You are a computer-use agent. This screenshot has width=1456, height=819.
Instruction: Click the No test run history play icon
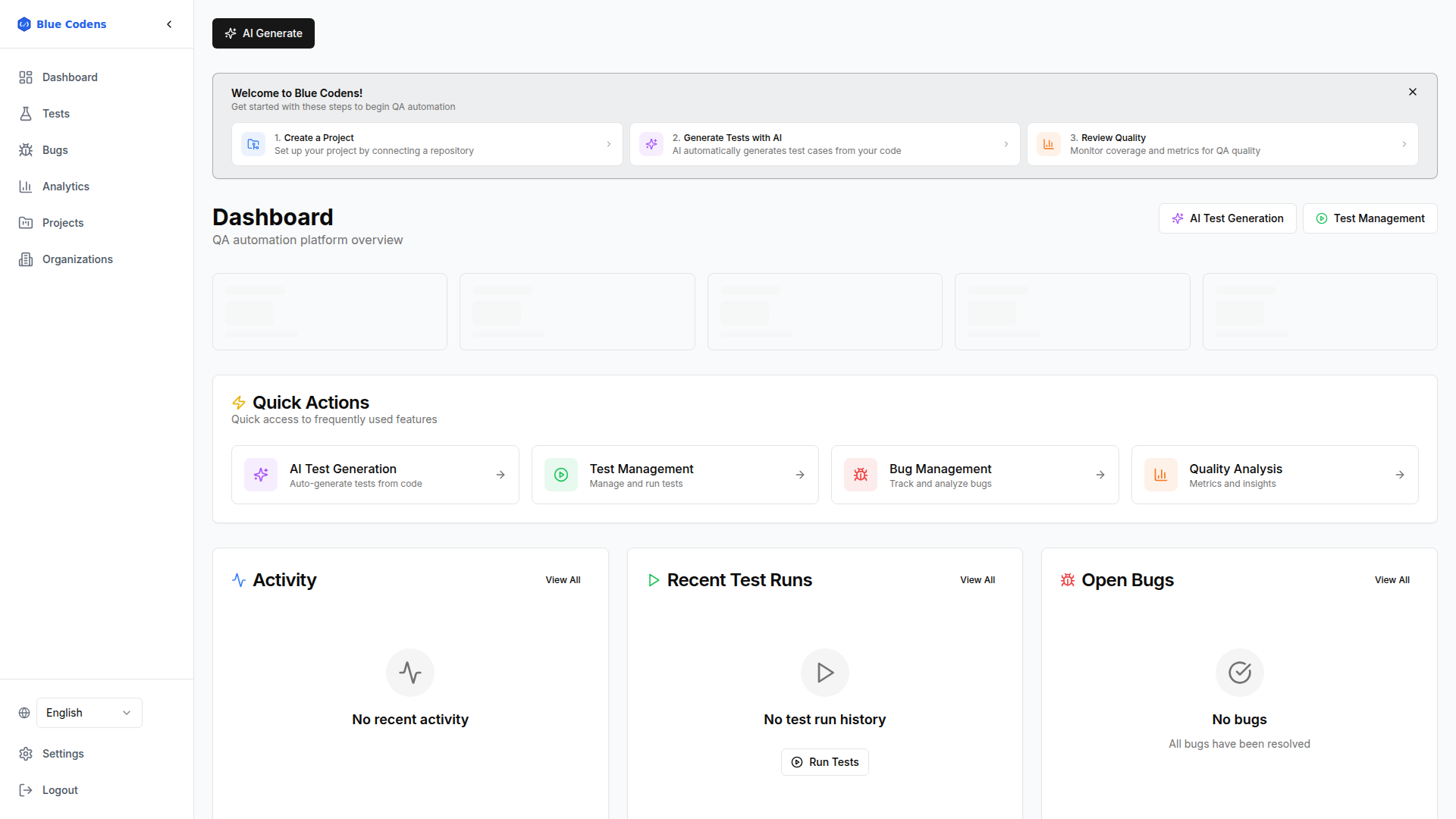tap(825, 673)
